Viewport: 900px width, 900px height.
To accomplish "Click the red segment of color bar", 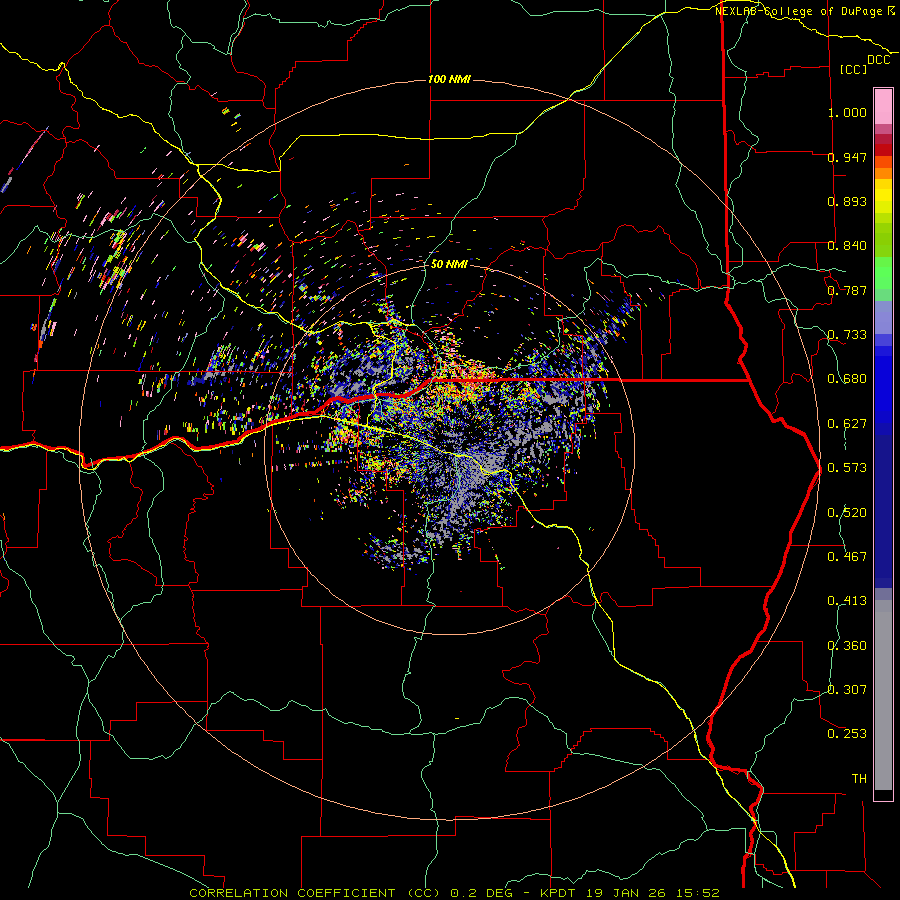I will (x=883, y=149).
